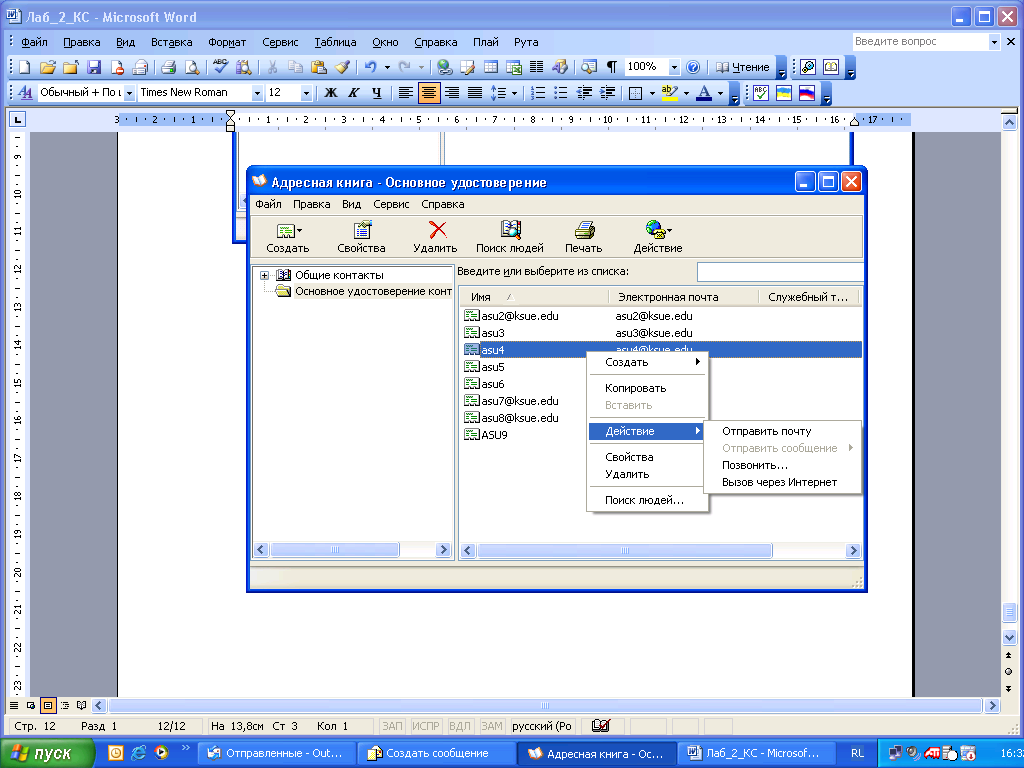Viewport: 1024px width, 768px height.
Task: Open Styles and Formatting AA icon
Action: click(x=25, y=93)
